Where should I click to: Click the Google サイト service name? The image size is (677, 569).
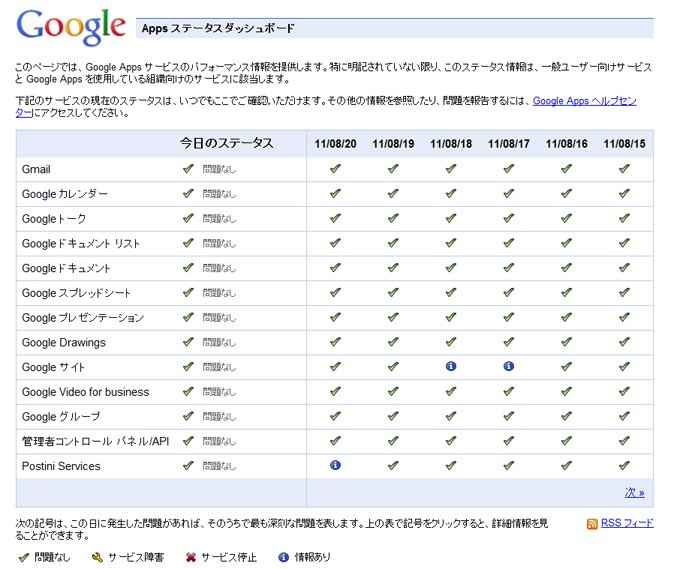pyautogui.click(x=53, y=367)
